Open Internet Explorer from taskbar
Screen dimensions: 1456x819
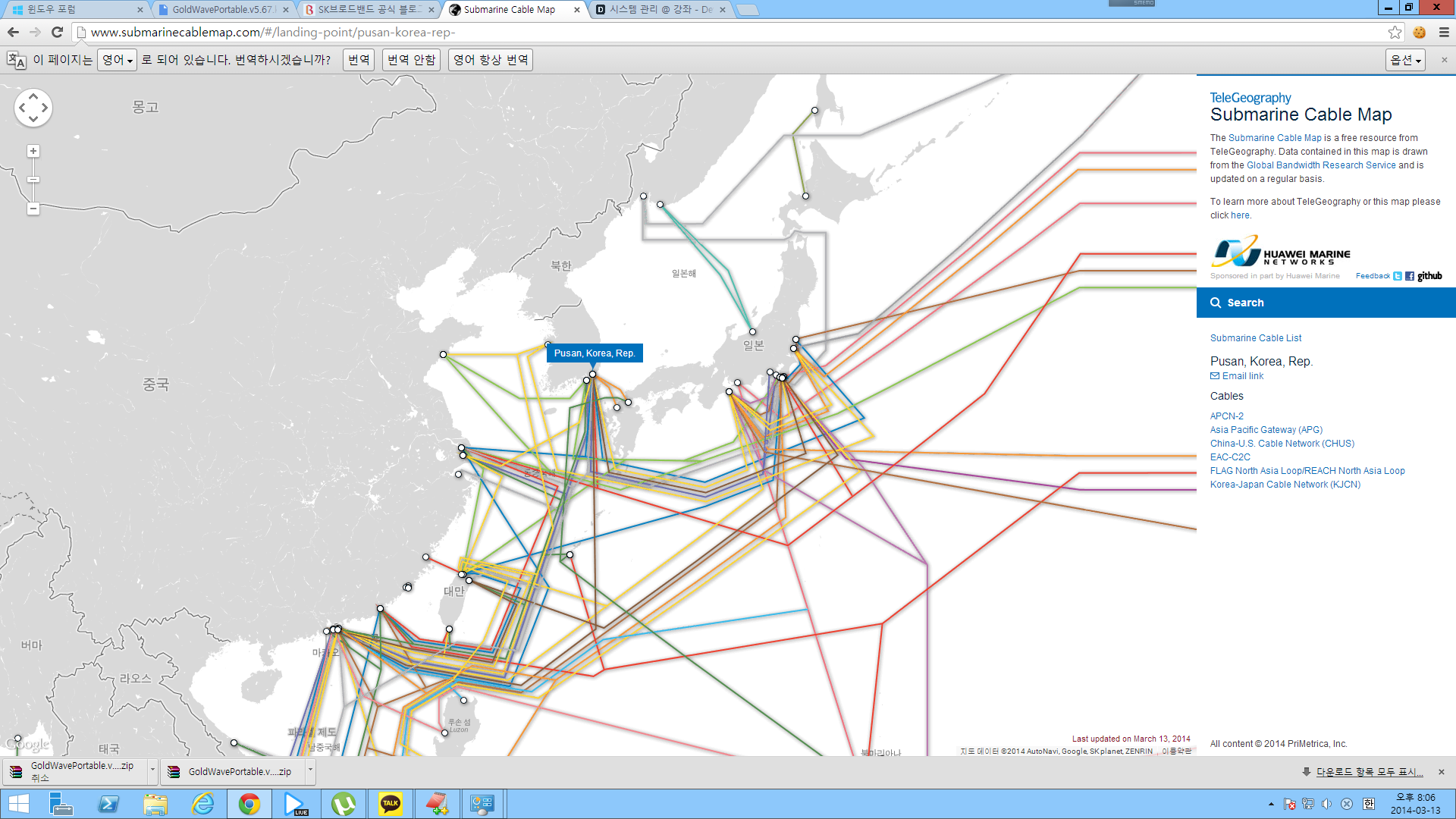point(202,804)
